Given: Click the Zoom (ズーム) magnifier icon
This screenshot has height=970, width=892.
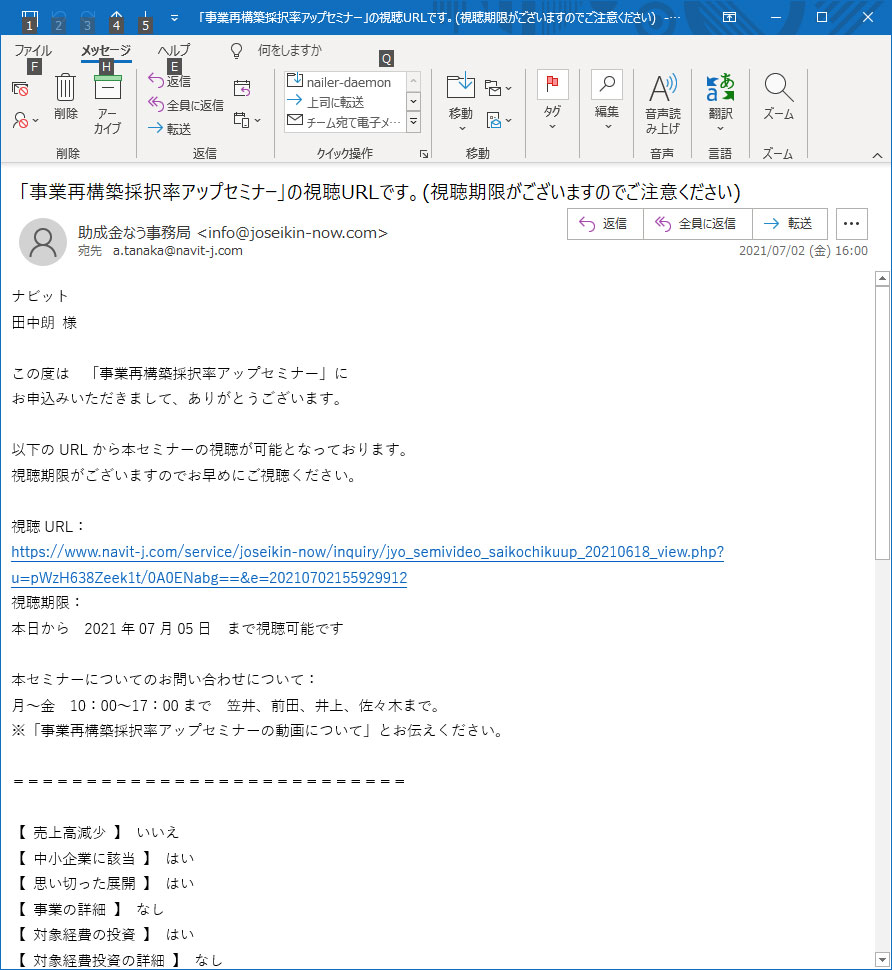Looking at the screenshot, I should 778,99.
